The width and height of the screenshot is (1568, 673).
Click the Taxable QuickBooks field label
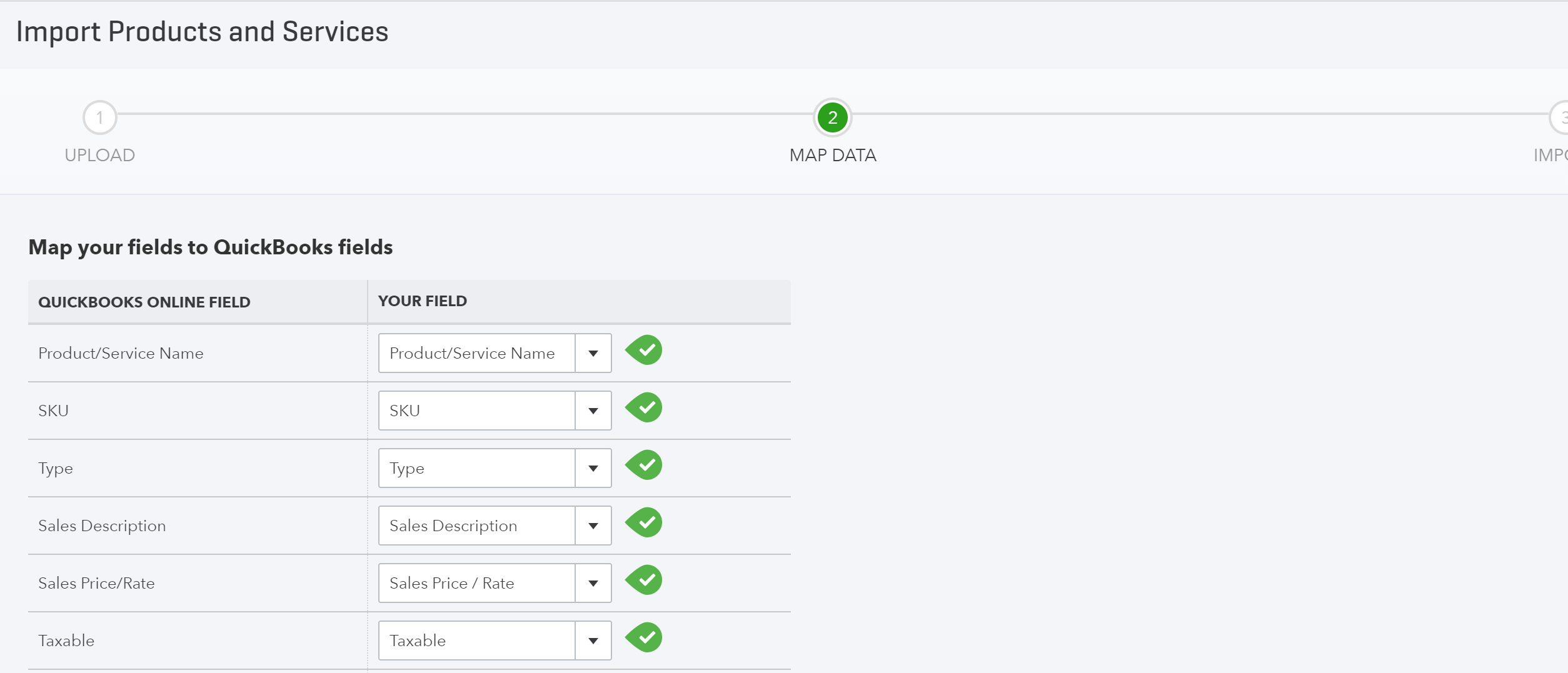pos(66,641)
